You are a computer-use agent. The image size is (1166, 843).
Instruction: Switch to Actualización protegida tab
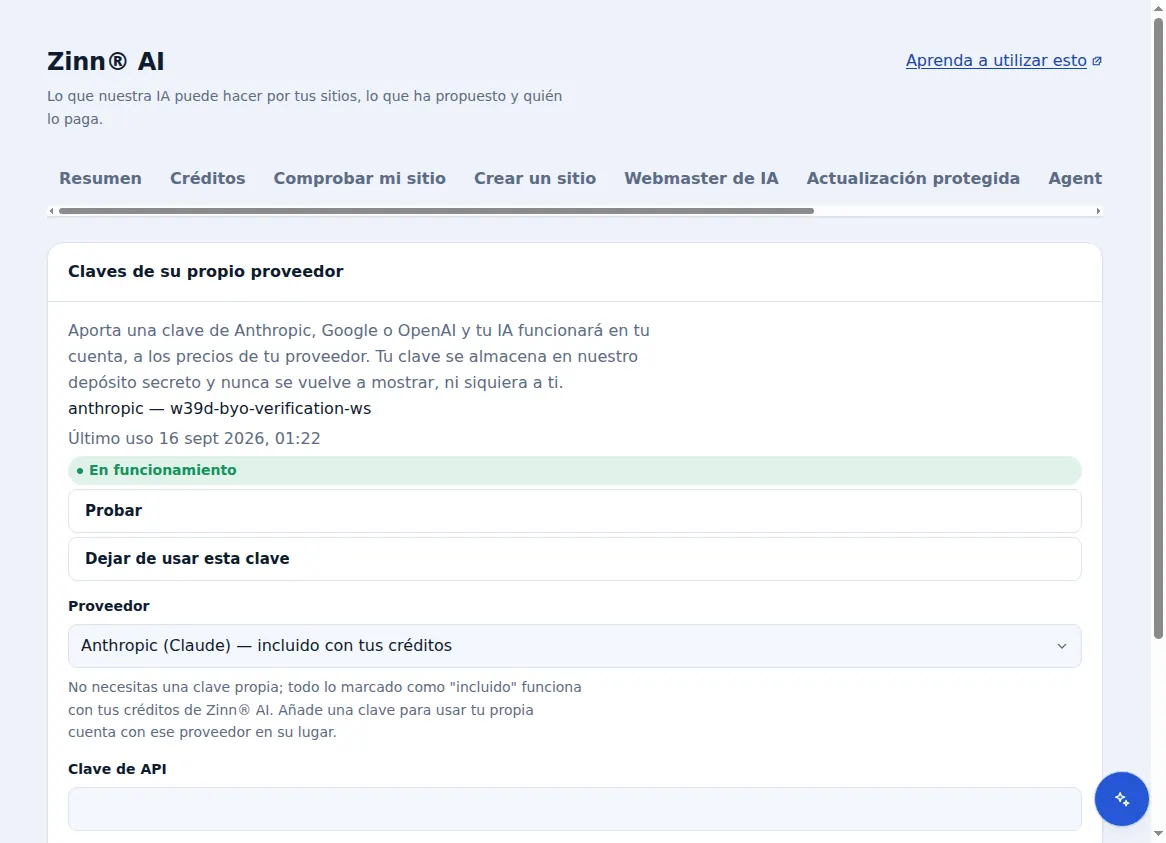[912, 178]
